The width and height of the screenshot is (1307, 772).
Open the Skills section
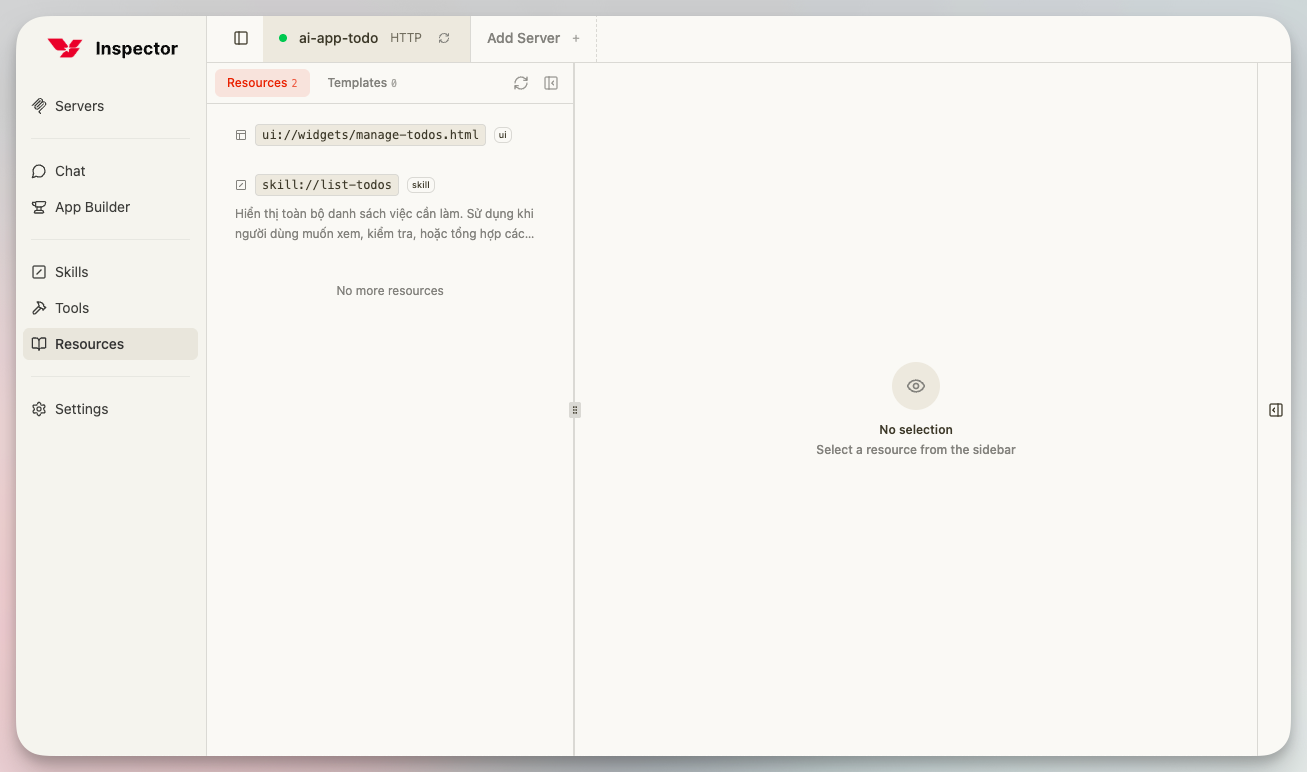[x=110, y=272]
